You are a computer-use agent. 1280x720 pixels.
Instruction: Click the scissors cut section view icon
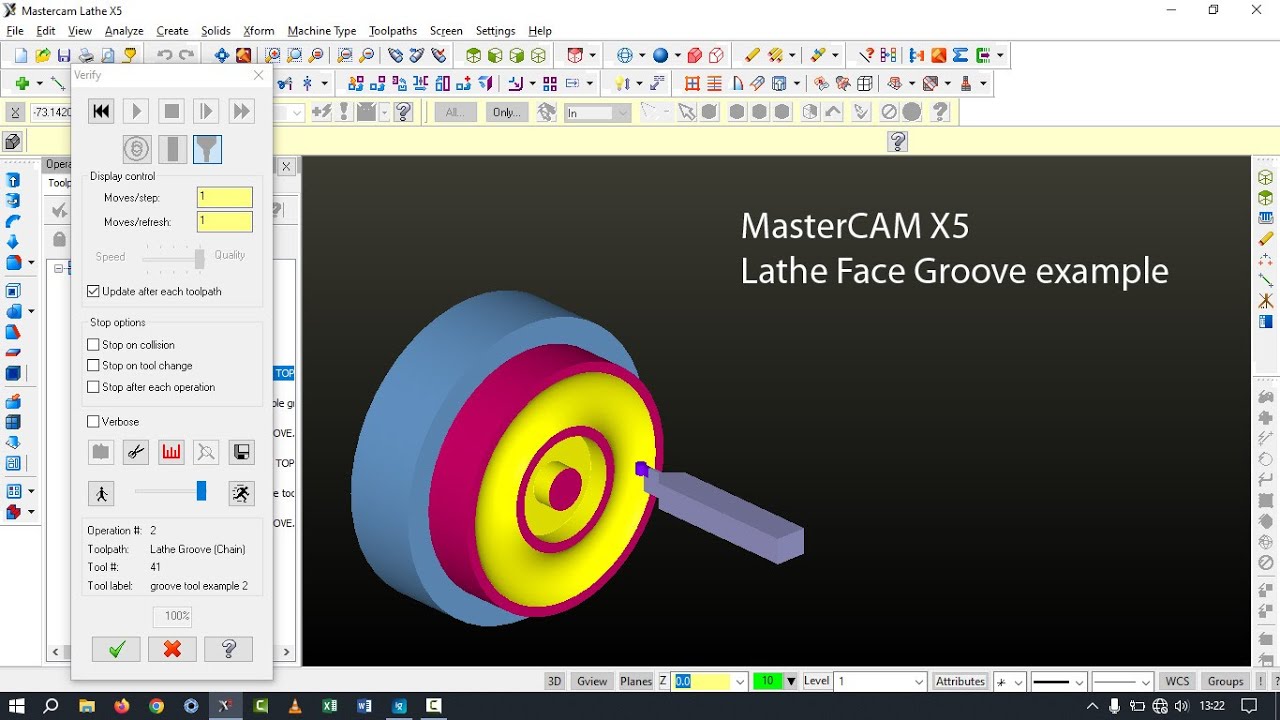[136, 452]
